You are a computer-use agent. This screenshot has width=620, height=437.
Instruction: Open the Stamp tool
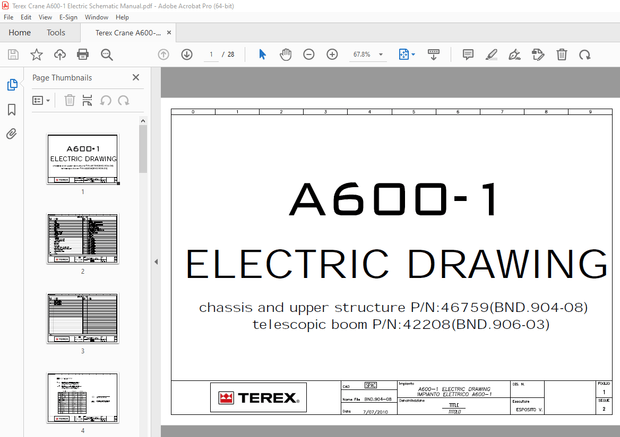click(538, 55)
